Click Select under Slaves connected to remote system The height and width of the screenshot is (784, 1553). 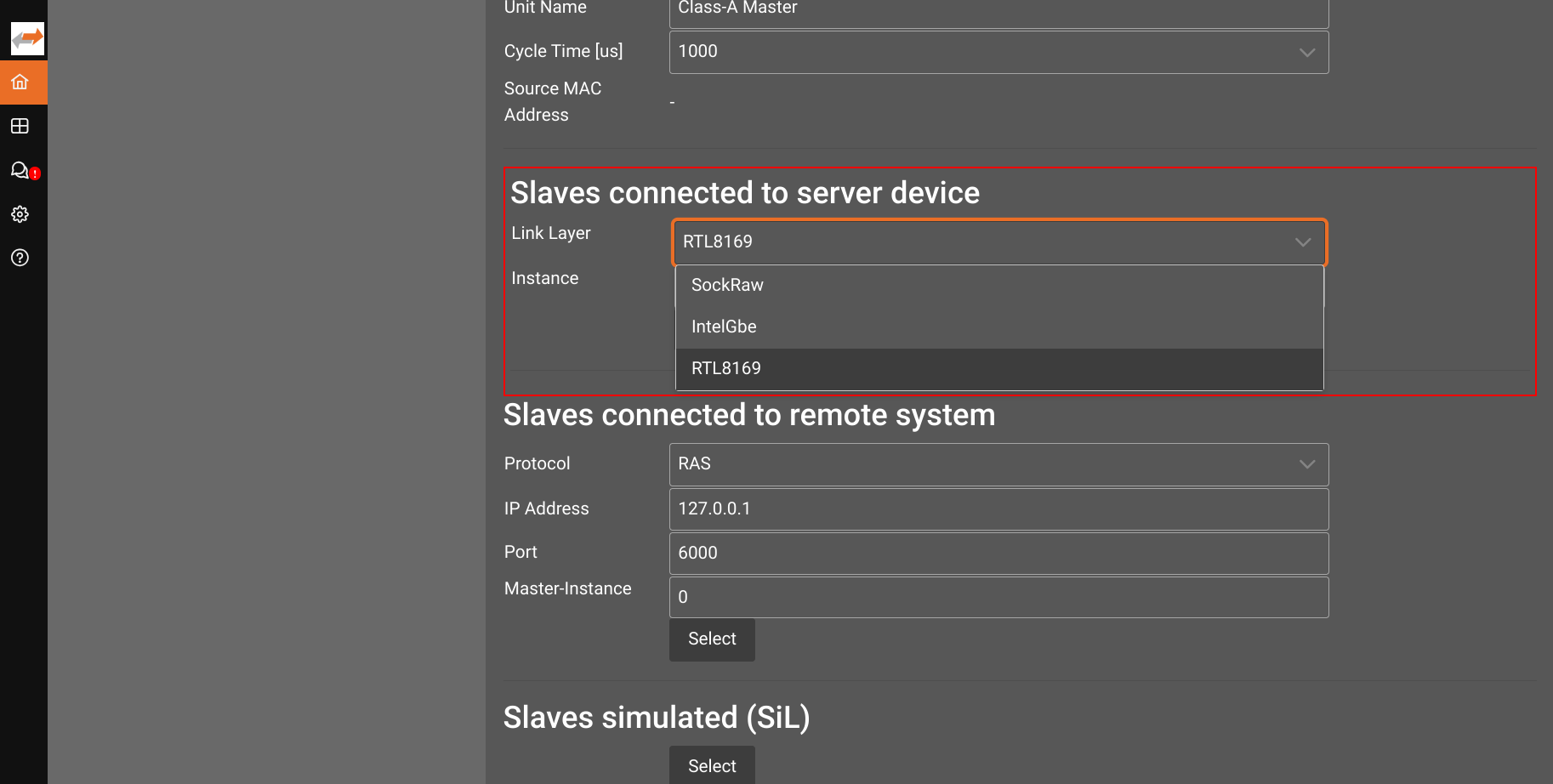pos(712,639)
